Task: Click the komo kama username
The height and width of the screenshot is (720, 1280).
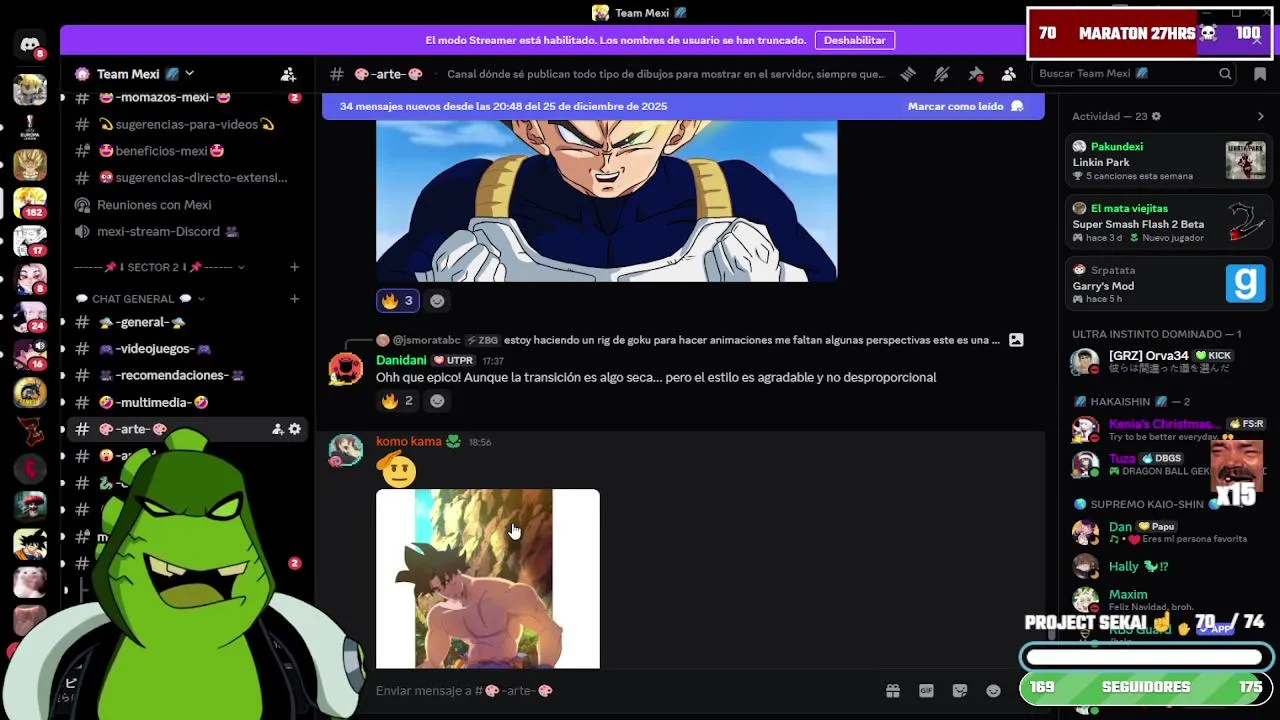Action: pos(408,442)
